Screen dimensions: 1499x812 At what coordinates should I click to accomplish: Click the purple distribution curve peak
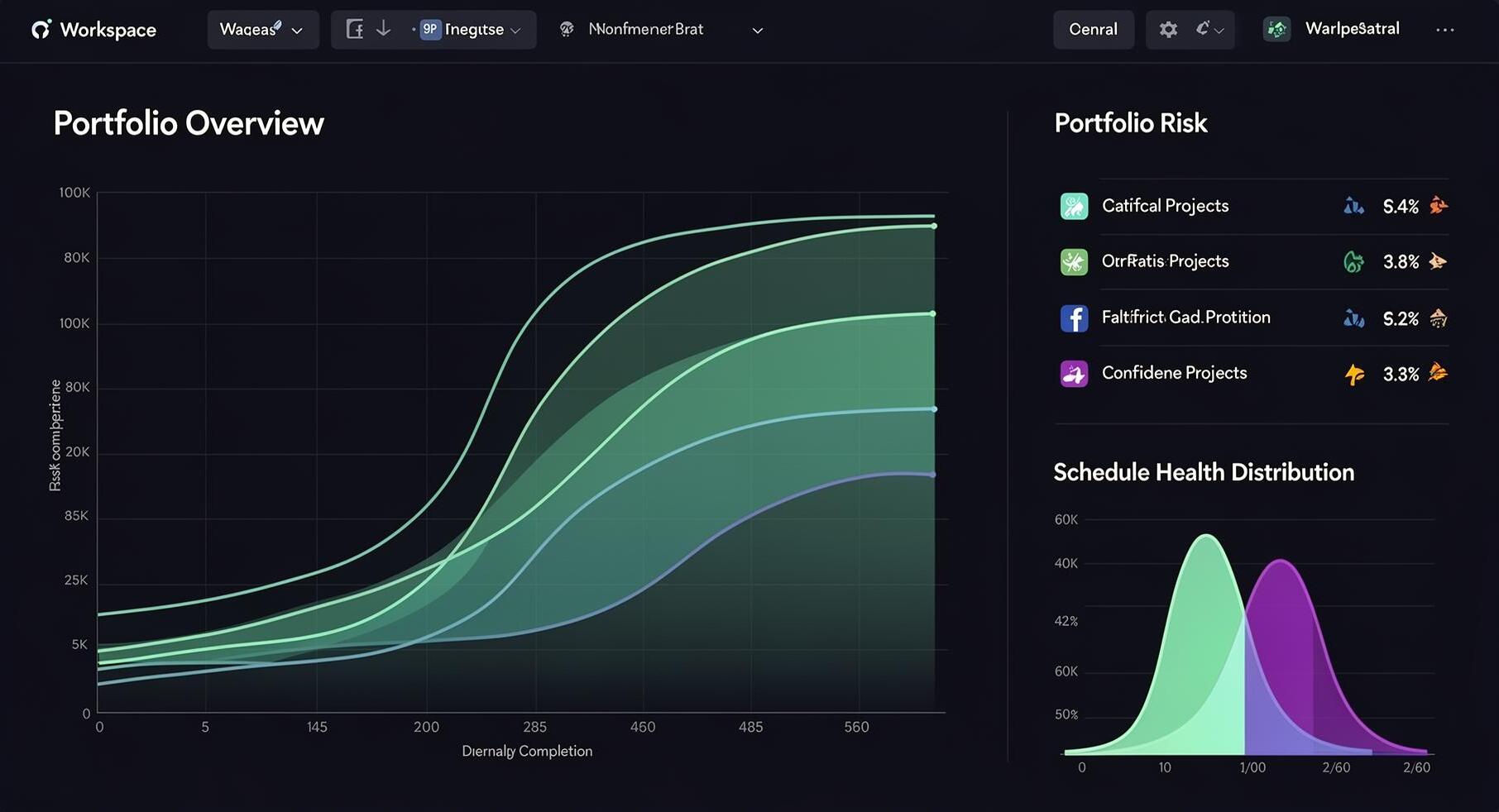coord(1281,561)
